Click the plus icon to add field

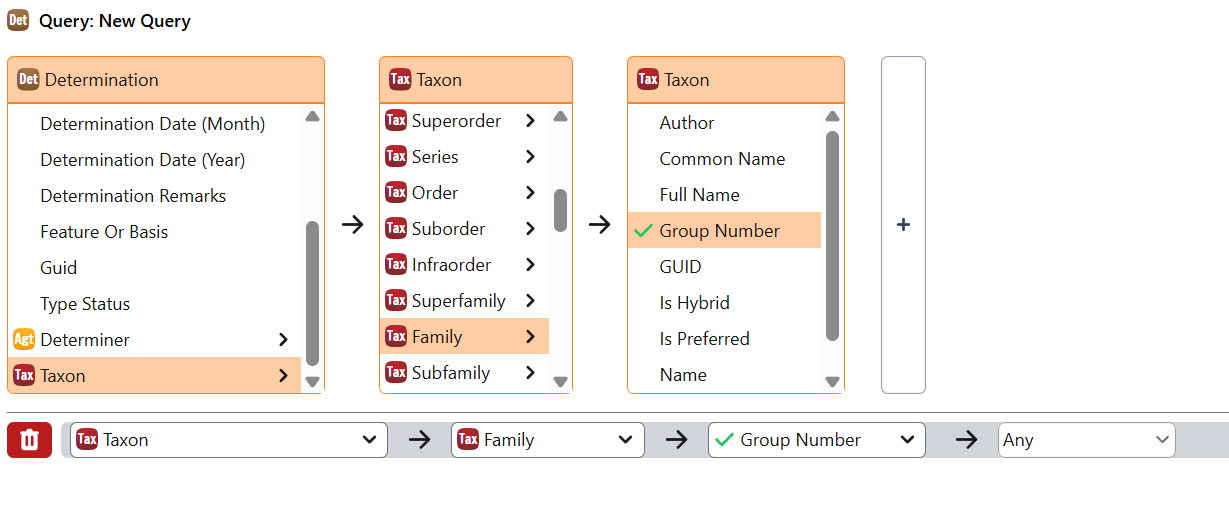click(x=903, y=225)
